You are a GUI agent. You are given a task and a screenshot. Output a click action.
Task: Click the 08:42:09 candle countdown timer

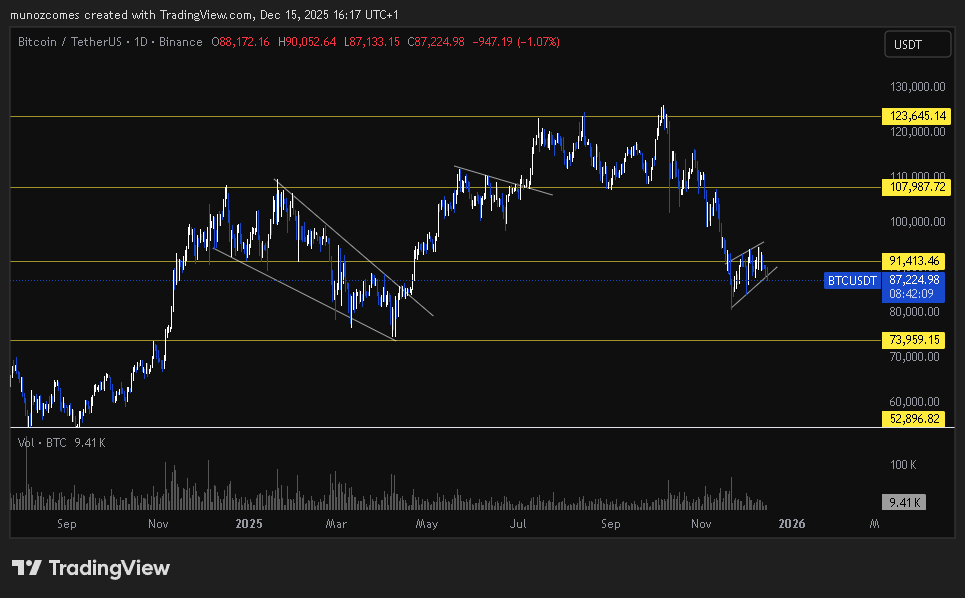(911, 294)
